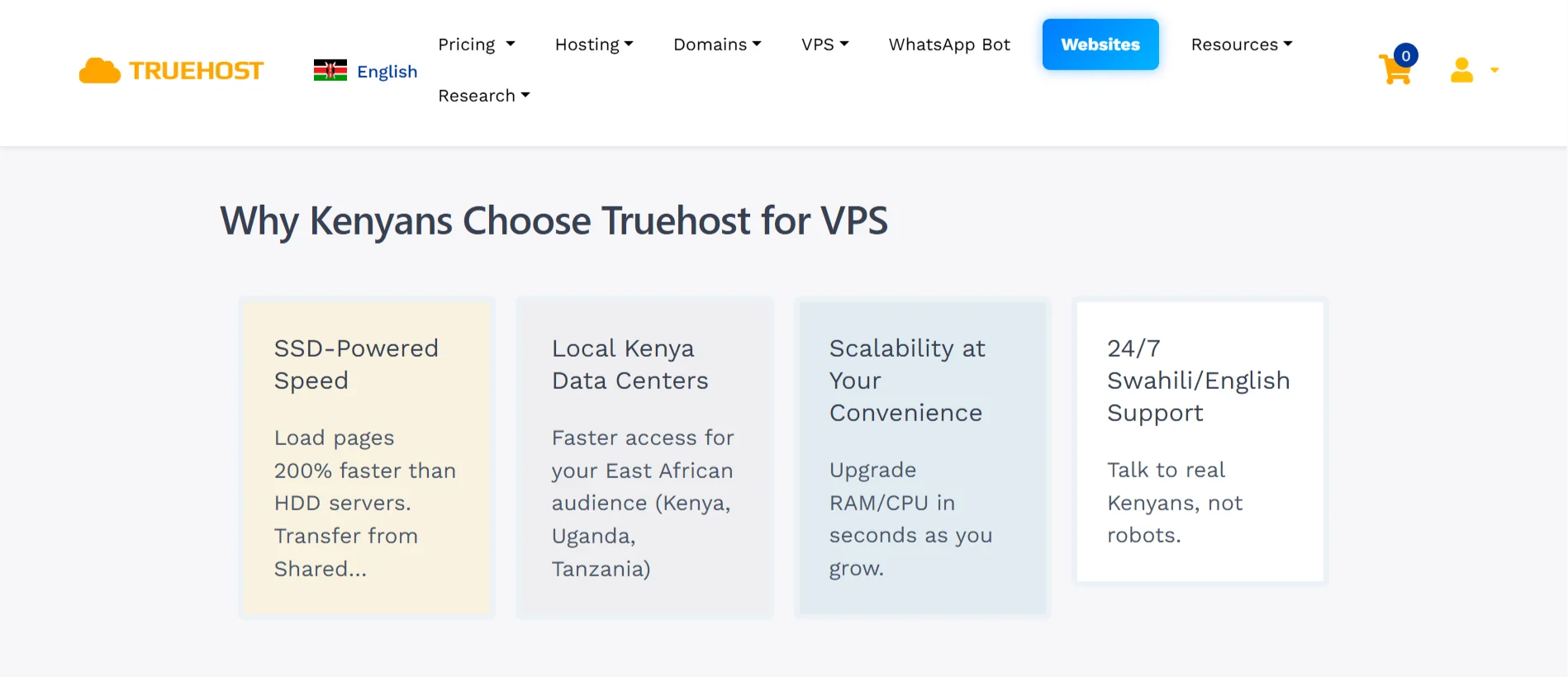Click text 'Load pages 200% faster than HDD servers'
Image resolution: width=1568 pixels, height=677 pixels.
pos(365,471)
